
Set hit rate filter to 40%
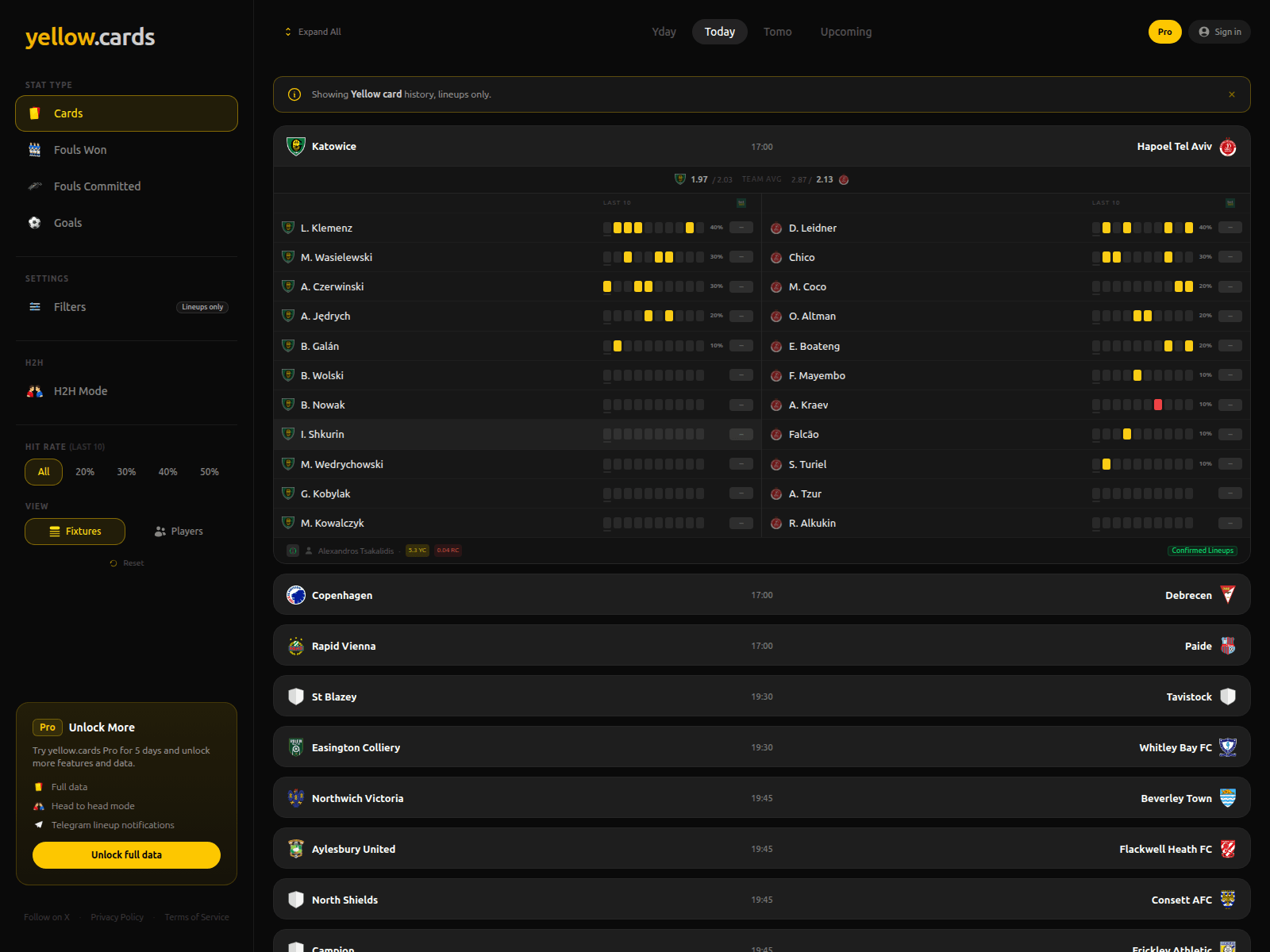tap(167, 472)
